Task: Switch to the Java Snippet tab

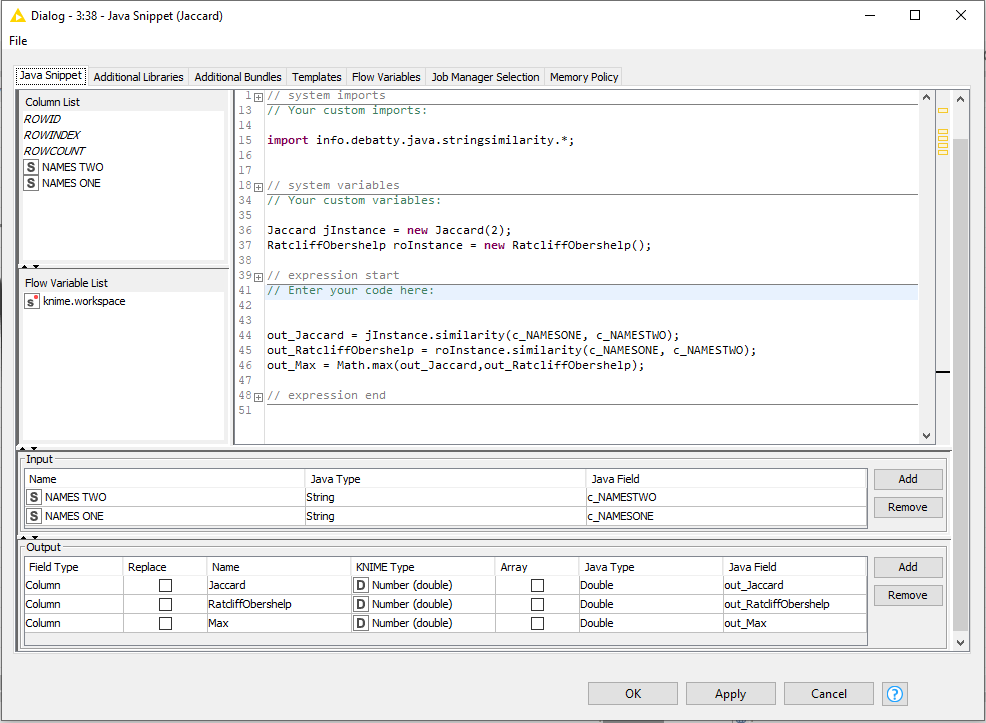Action: (x=51, y=75)
